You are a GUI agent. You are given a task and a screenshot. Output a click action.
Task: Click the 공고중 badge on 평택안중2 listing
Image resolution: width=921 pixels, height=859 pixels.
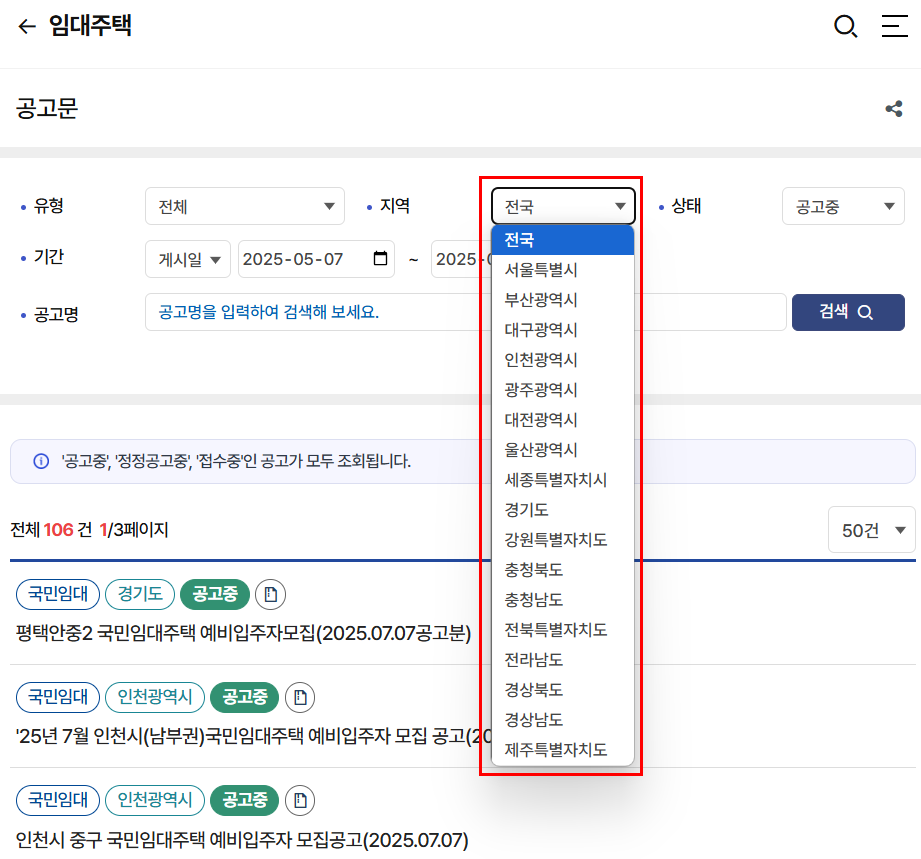point(215,594)
